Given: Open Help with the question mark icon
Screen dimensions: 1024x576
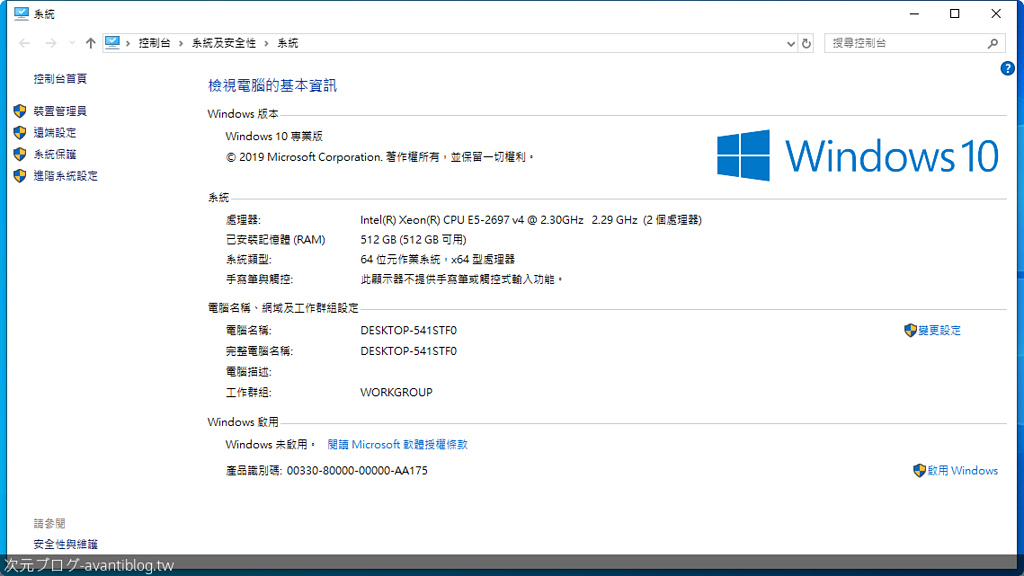Looking at the screenshot, I should [1007, 69].
